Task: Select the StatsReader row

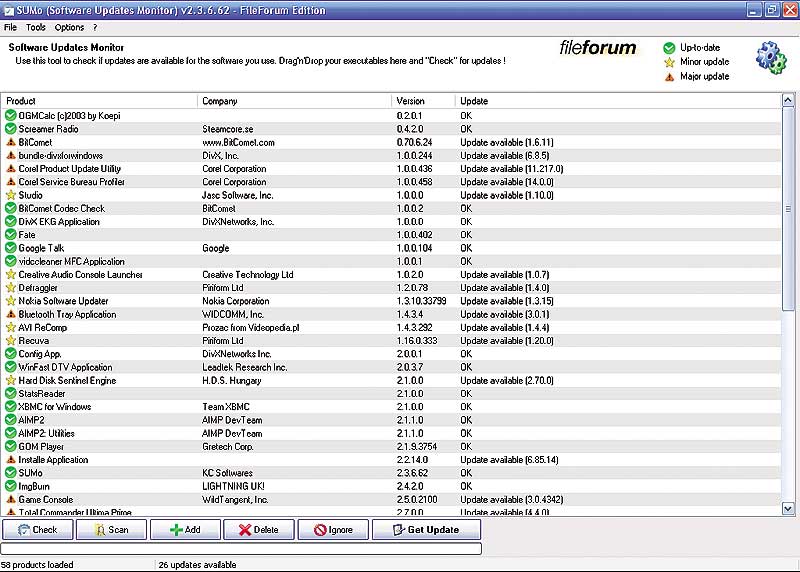Action: [391, 393]
